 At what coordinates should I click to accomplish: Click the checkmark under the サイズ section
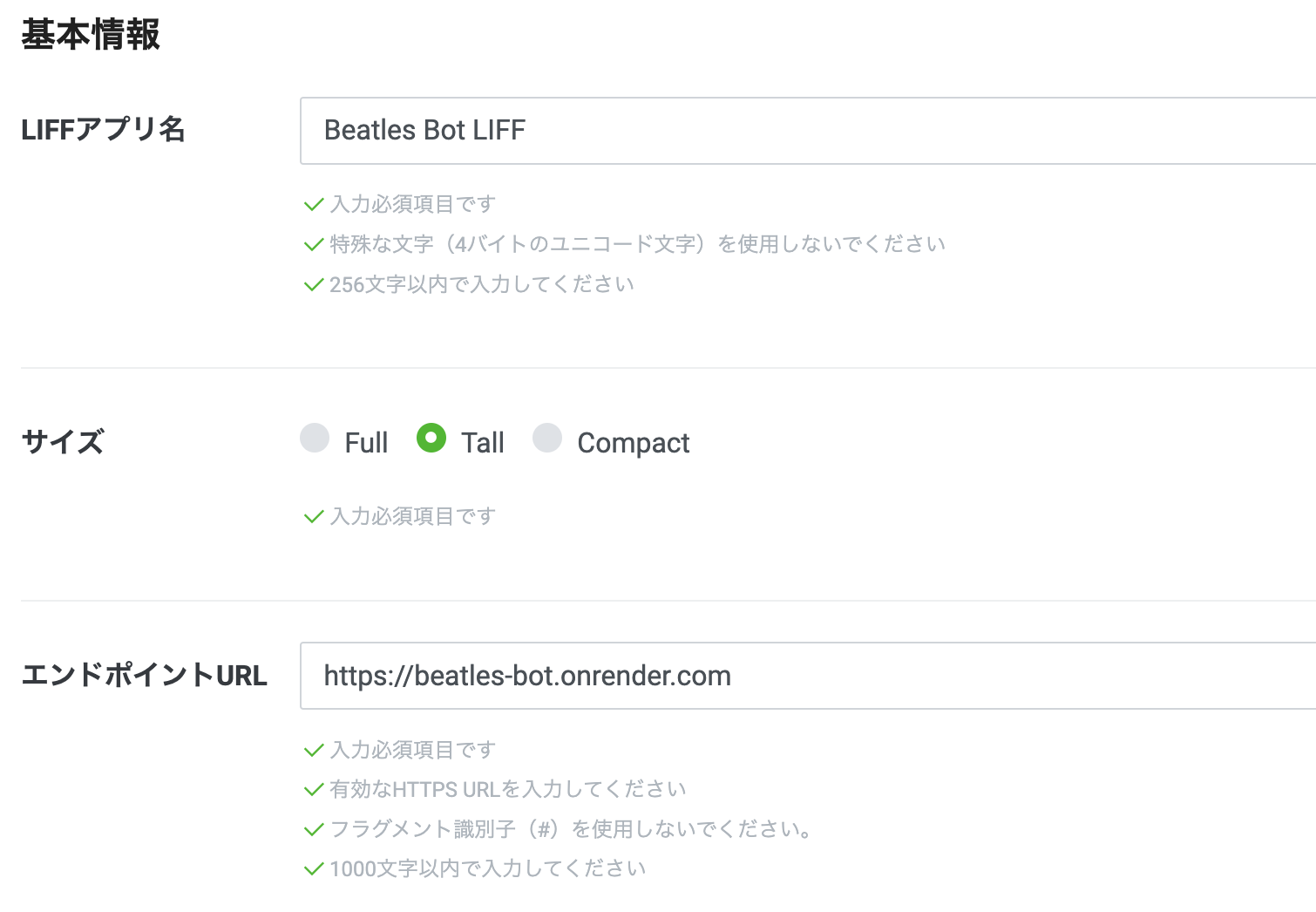pos(313,516)
